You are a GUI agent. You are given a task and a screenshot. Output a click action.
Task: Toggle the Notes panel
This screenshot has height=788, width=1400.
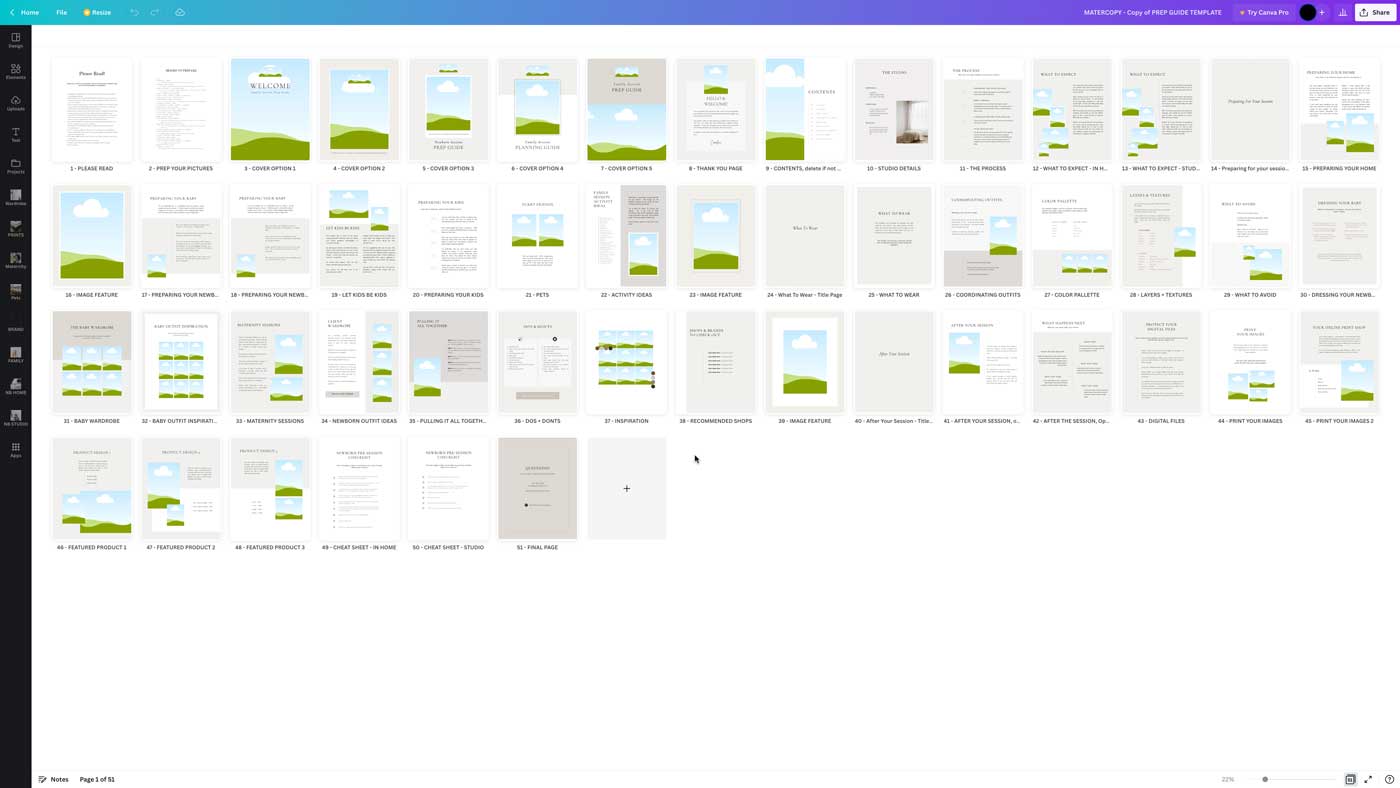coord(54,779)
